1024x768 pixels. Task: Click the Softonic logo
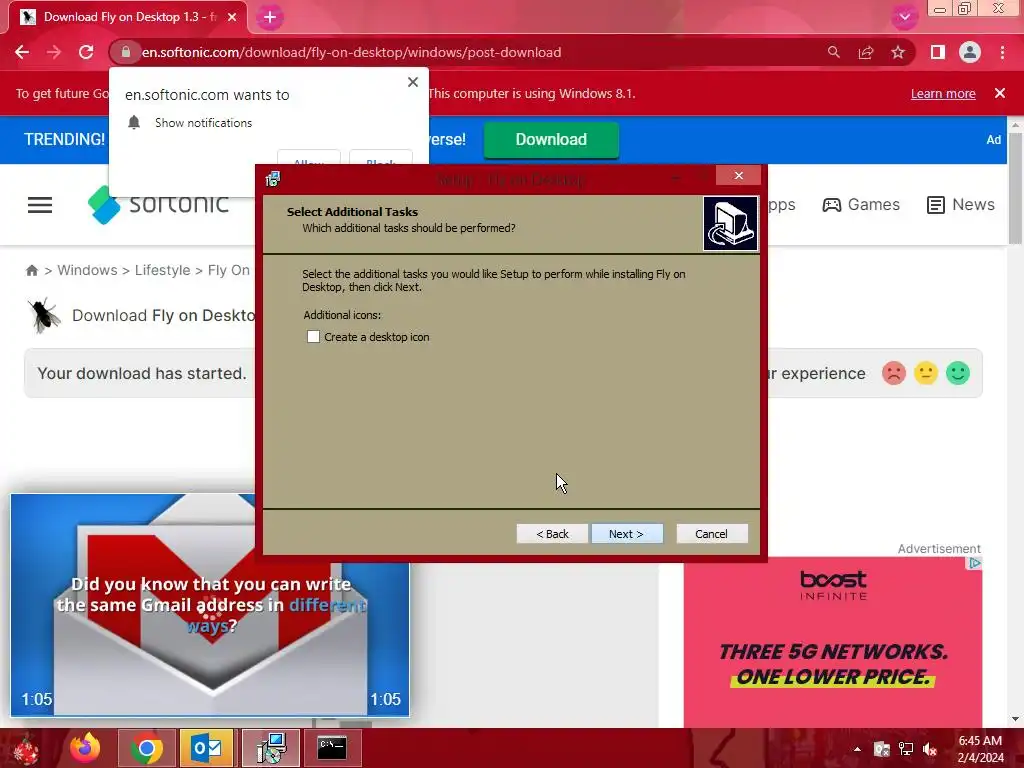158,205
